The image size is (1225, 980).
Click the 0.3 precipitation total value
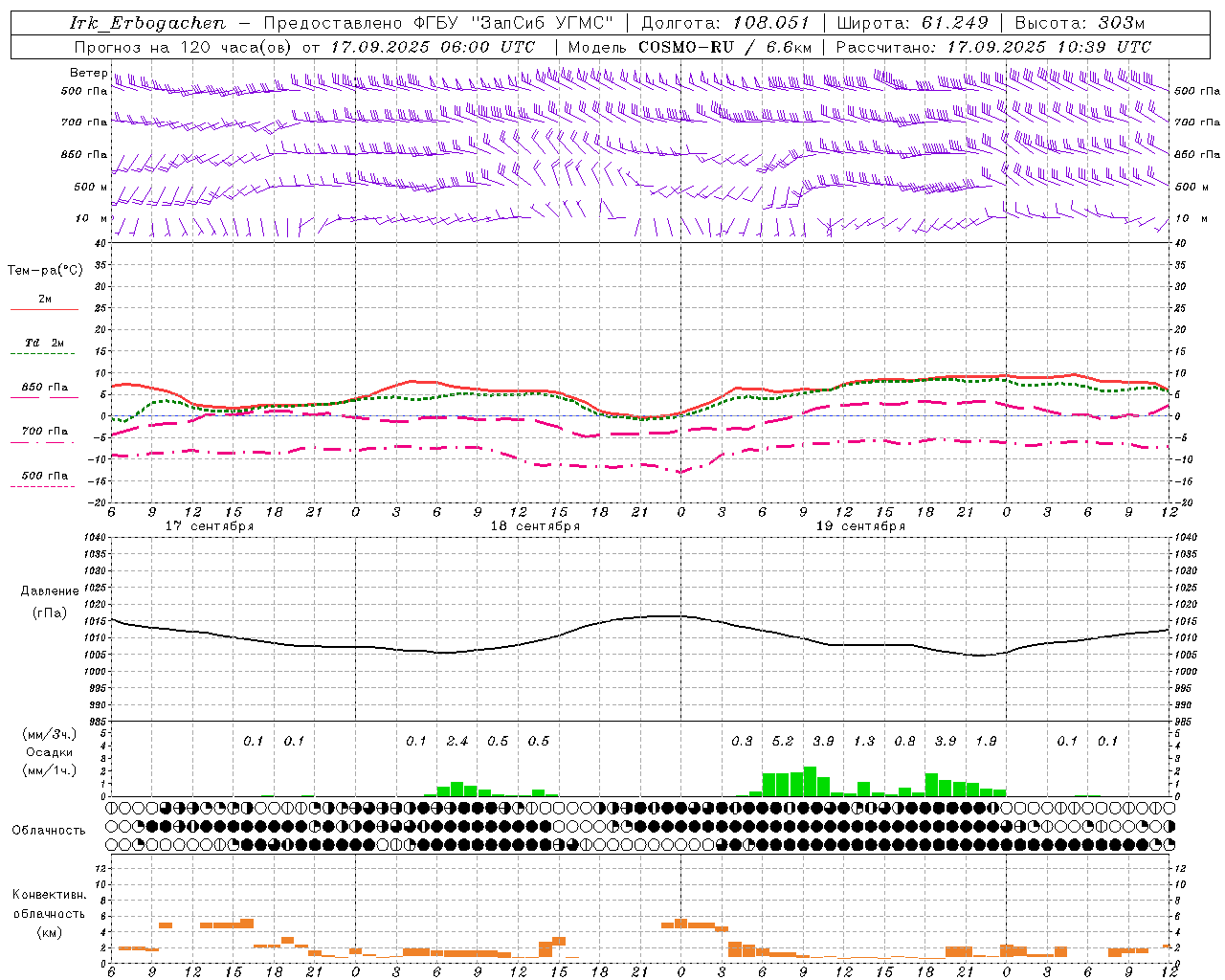[742, 741]
